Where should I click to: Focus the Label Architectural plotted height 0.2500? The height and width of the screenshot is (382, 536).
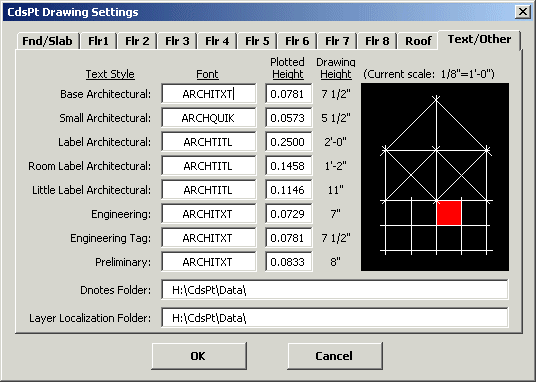coord(289,142)
